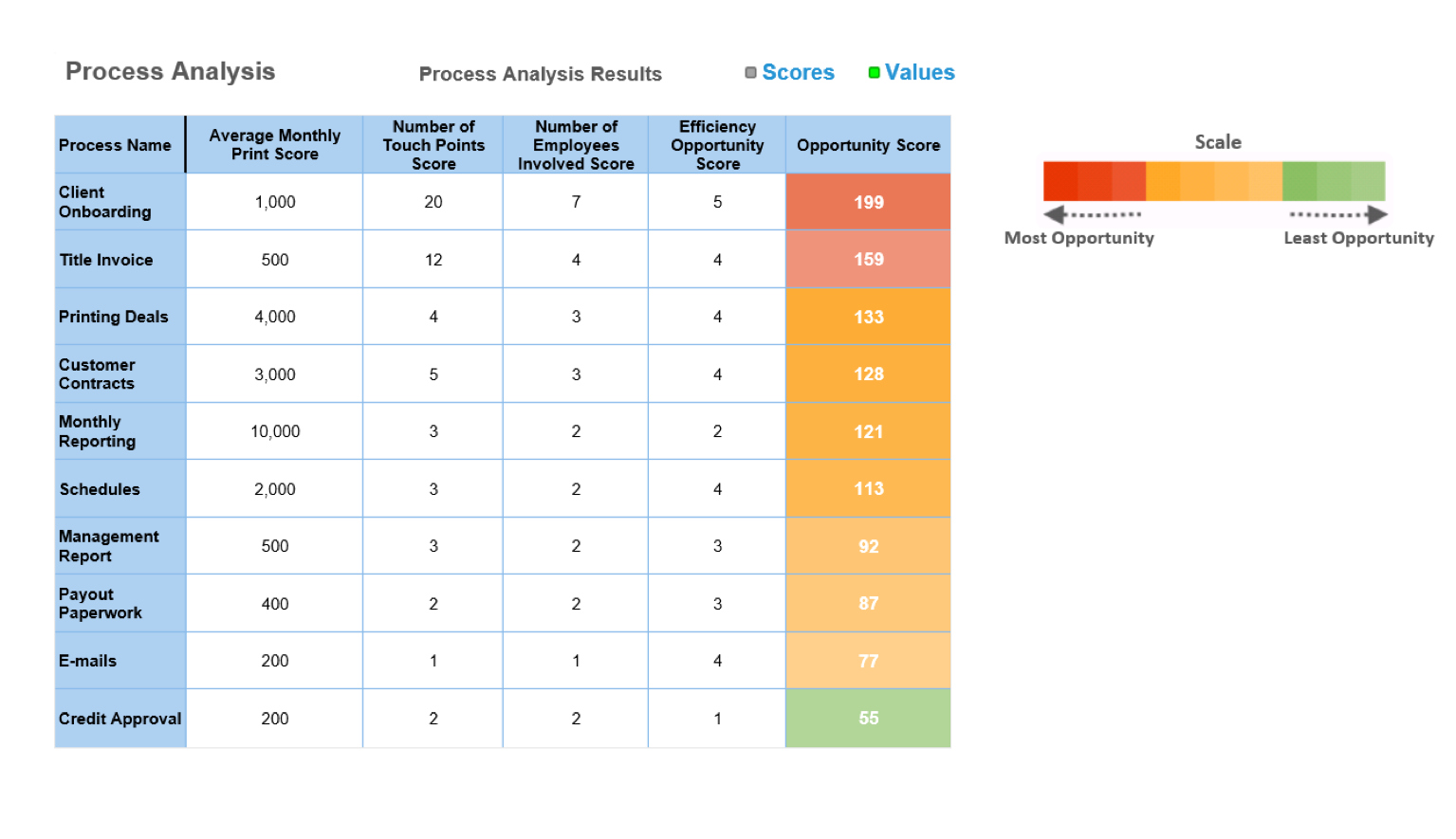This screenshot has height=839, width=1456.
Task: Click the Process Analysis Results title
Action: tap(540, 74)
